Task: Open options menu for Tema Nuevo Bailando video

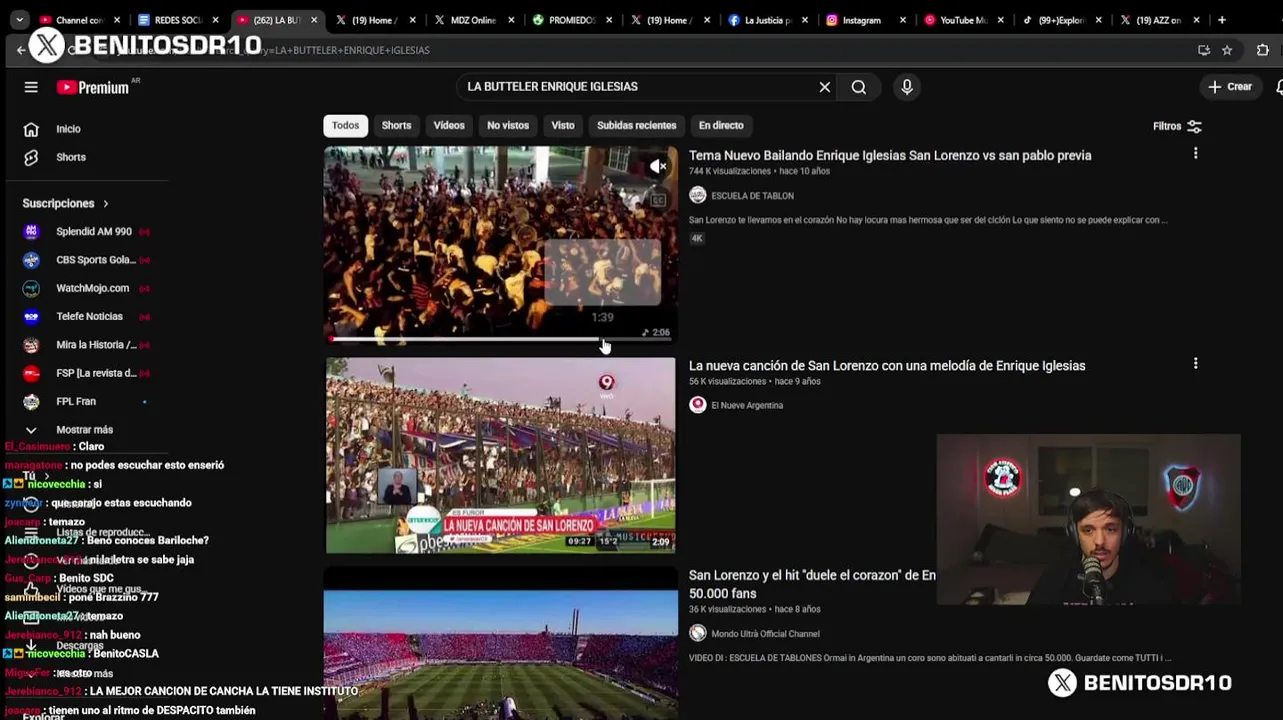Action: 1195,154
